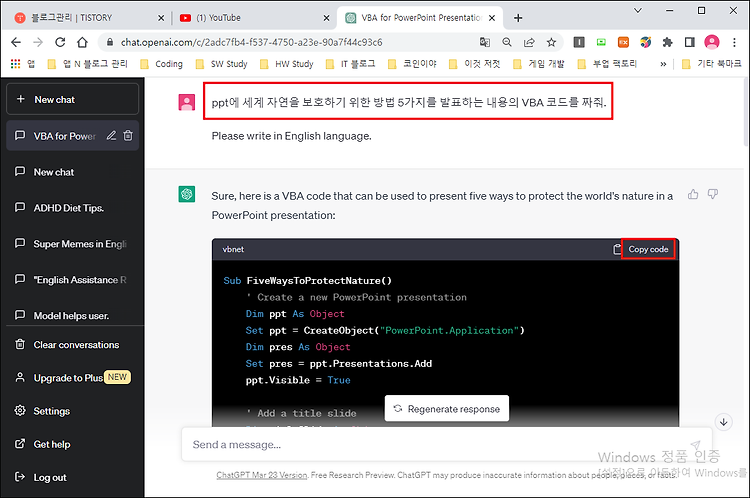Image resolution: width=750 pixels, height=498 pixels.
Task: Open the ADHD Diet Tips conversation
Action: [73, 208]
